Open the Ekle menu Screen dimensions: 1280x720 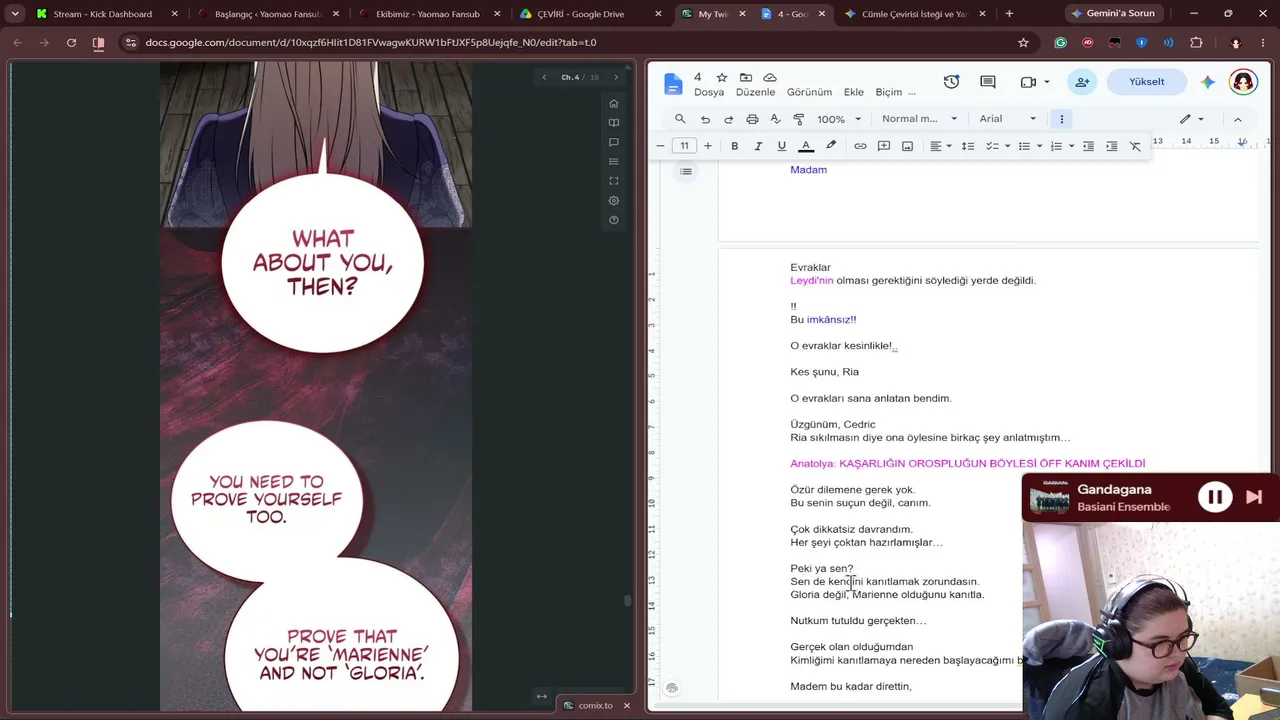click(x=853, y=92)
